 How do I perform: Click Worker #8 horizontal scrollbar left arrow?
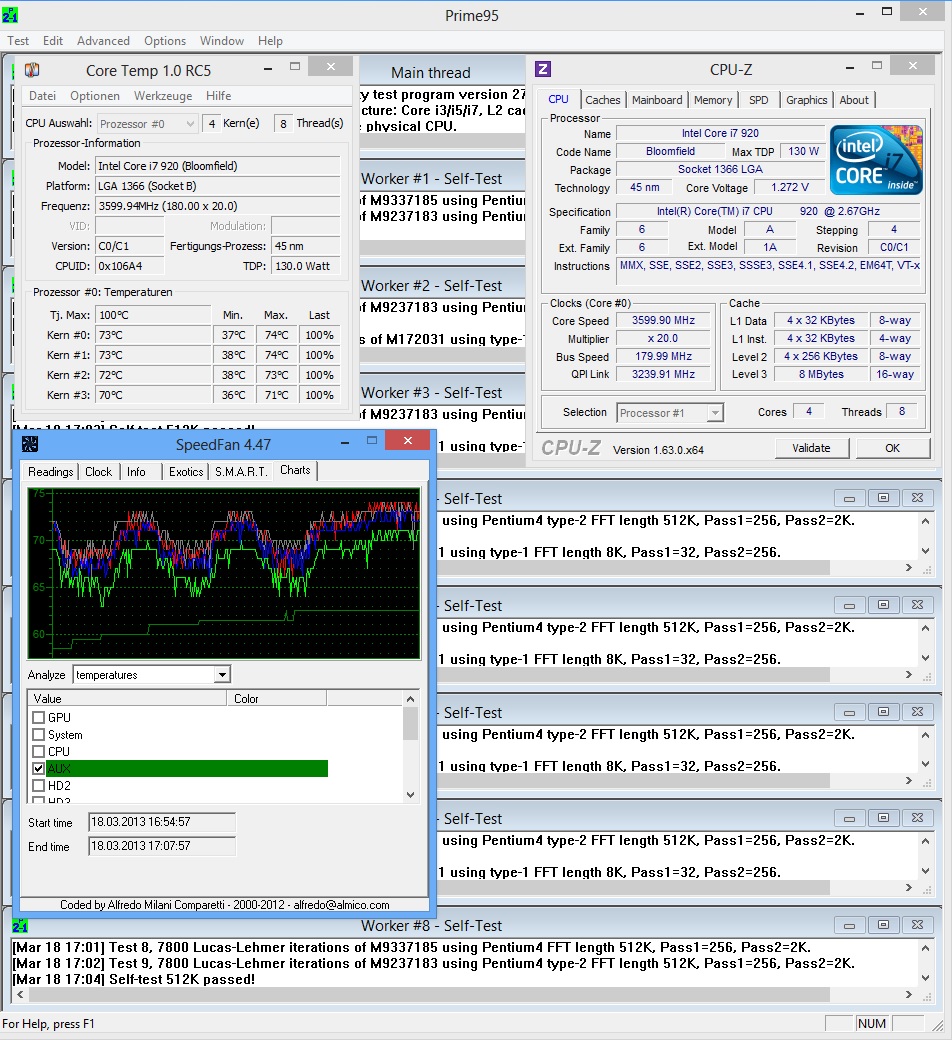20,994
